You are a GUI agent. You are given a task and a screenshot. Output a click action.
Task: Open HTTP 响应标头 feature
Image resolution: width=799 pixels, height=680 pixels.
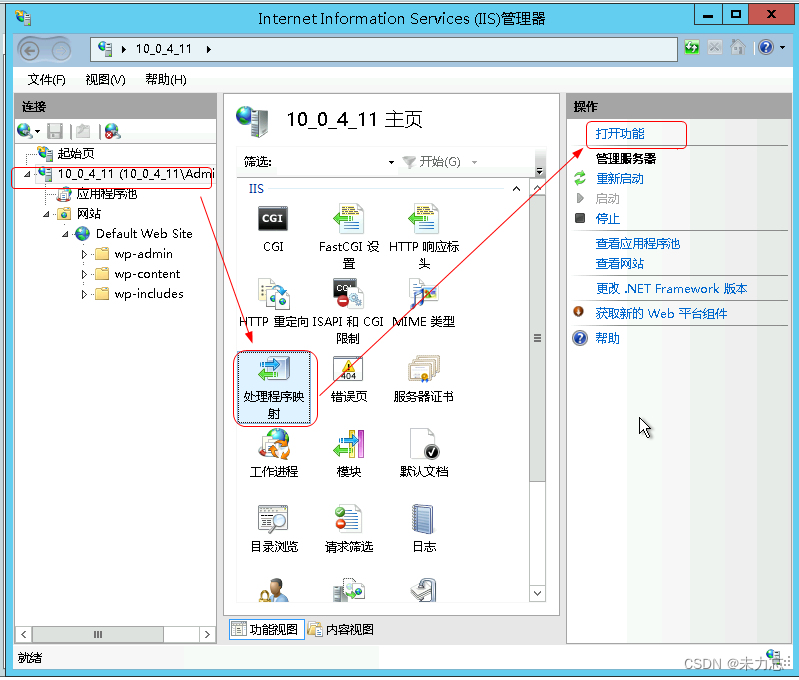pos(423,219)
